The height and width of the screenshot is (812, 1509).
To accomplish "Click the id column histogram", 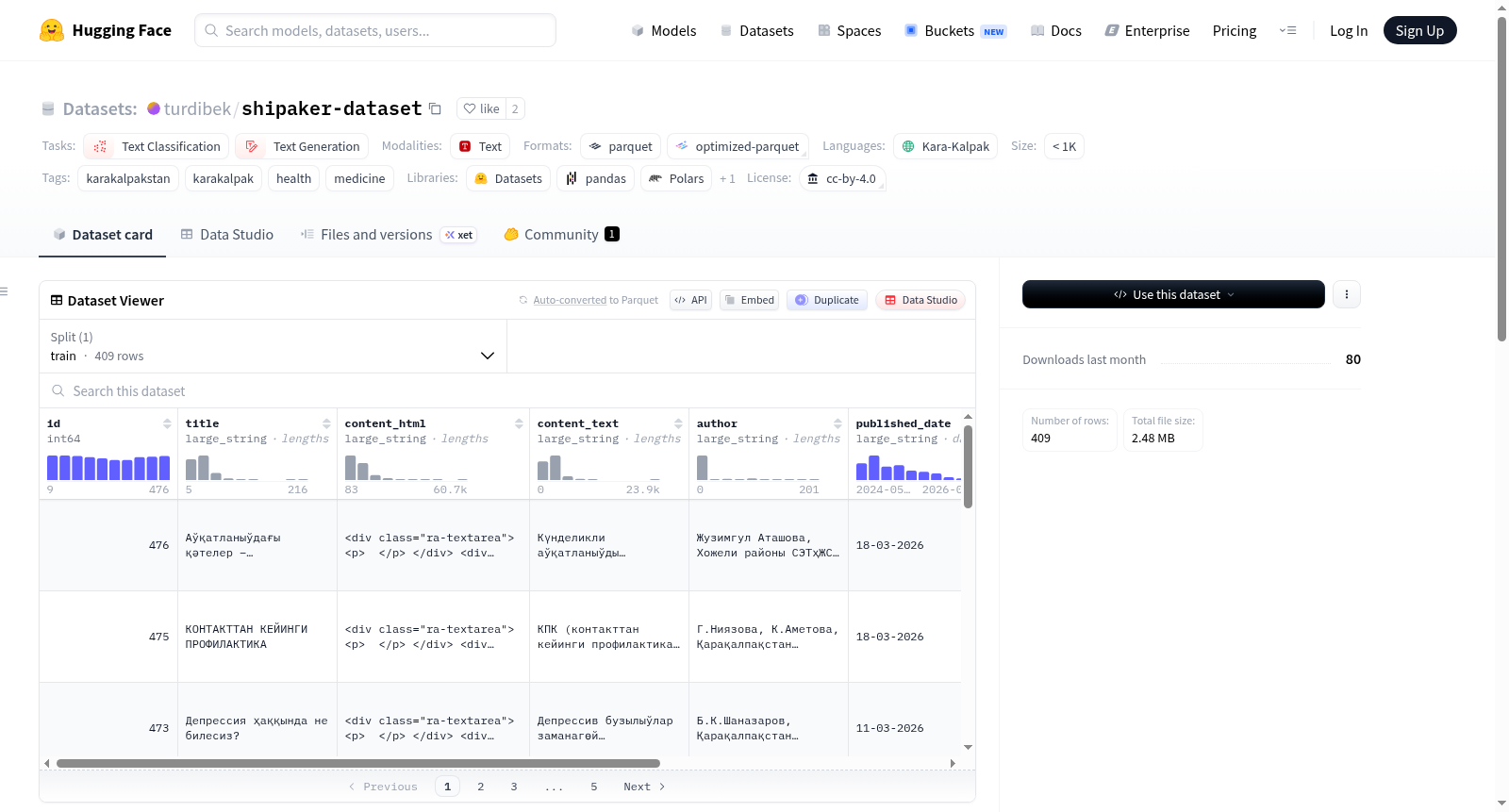I will 108,468.
